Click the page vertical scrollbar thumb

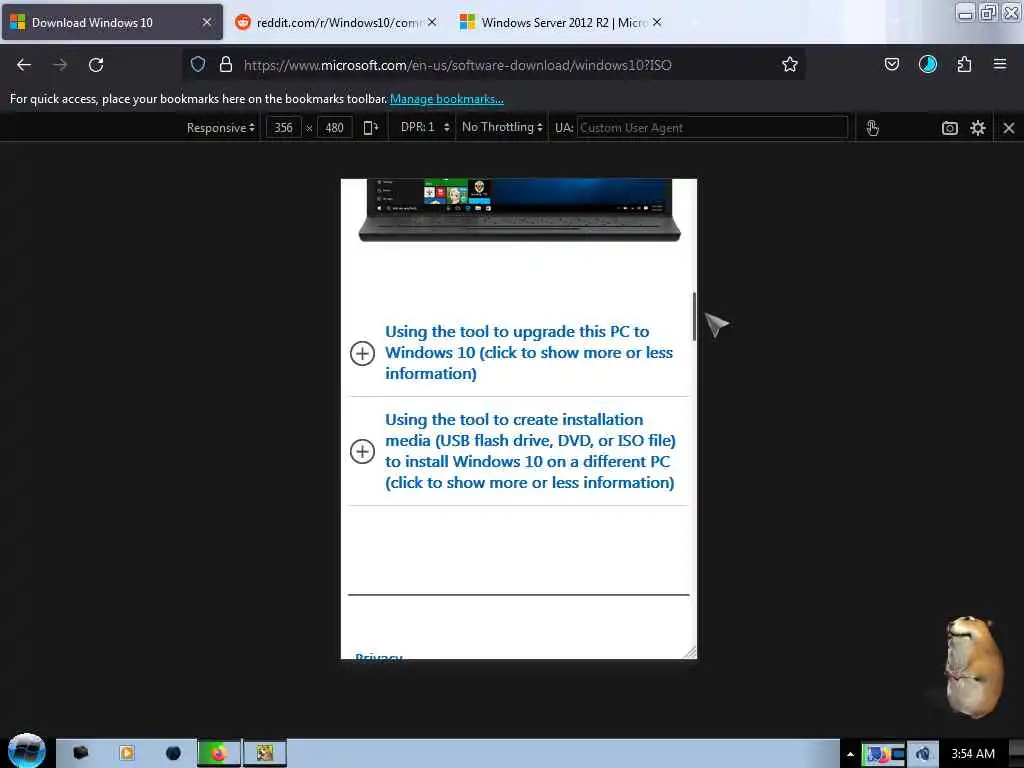tap(694, 316)
